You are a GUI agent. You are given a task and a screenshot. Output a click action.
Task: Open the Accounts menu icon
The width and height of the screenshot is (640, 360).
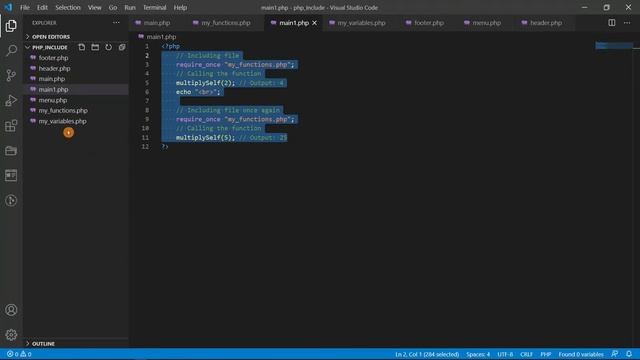point(11,310)
